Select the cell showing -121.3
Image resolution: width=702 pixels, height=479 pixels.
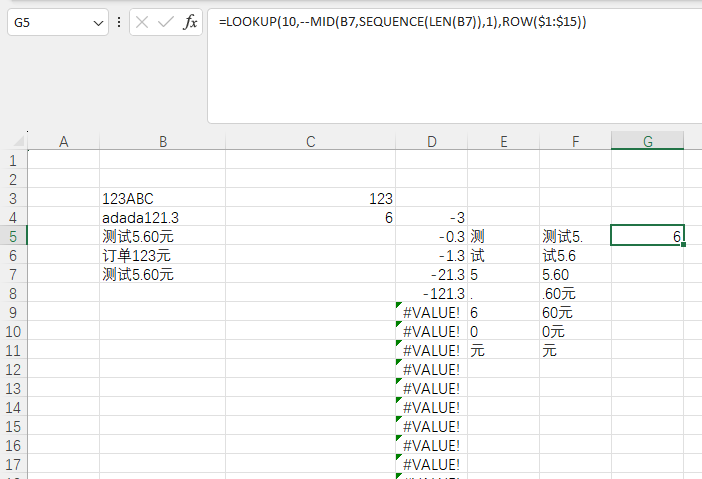[x=432, y=293]
